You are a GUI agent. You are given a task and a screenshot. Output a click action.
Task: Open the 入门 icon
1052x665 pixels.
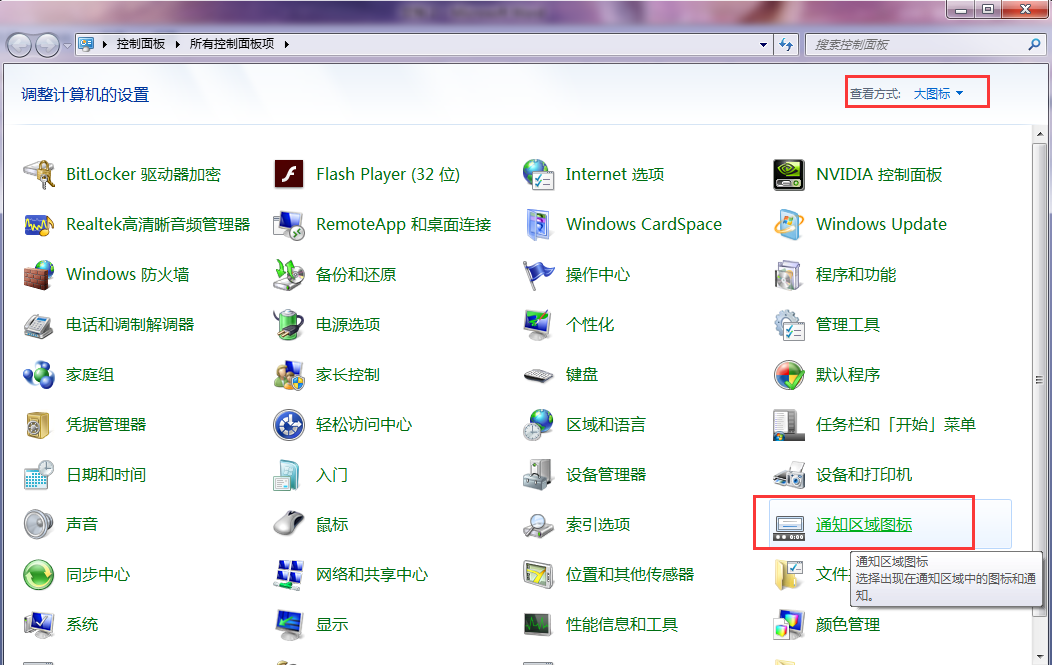click(287, 474)
